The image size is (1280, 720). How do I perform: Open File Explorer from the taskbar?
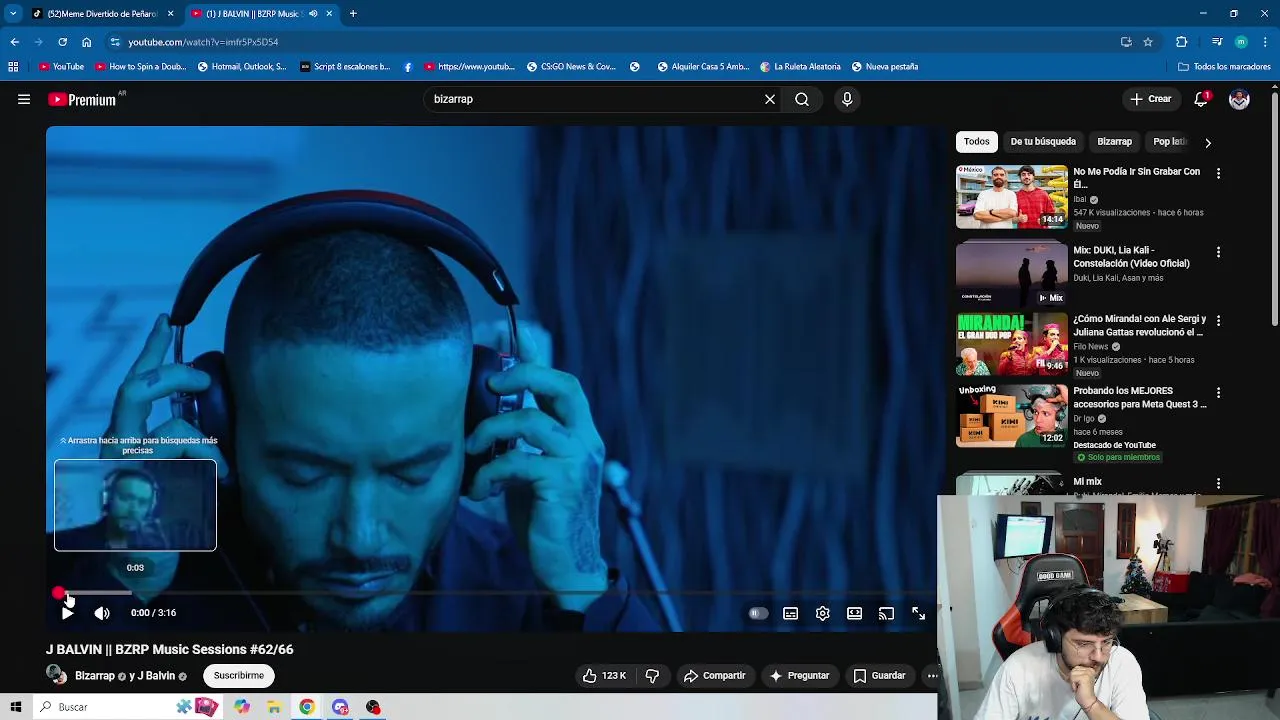click(x=274, y=707)
